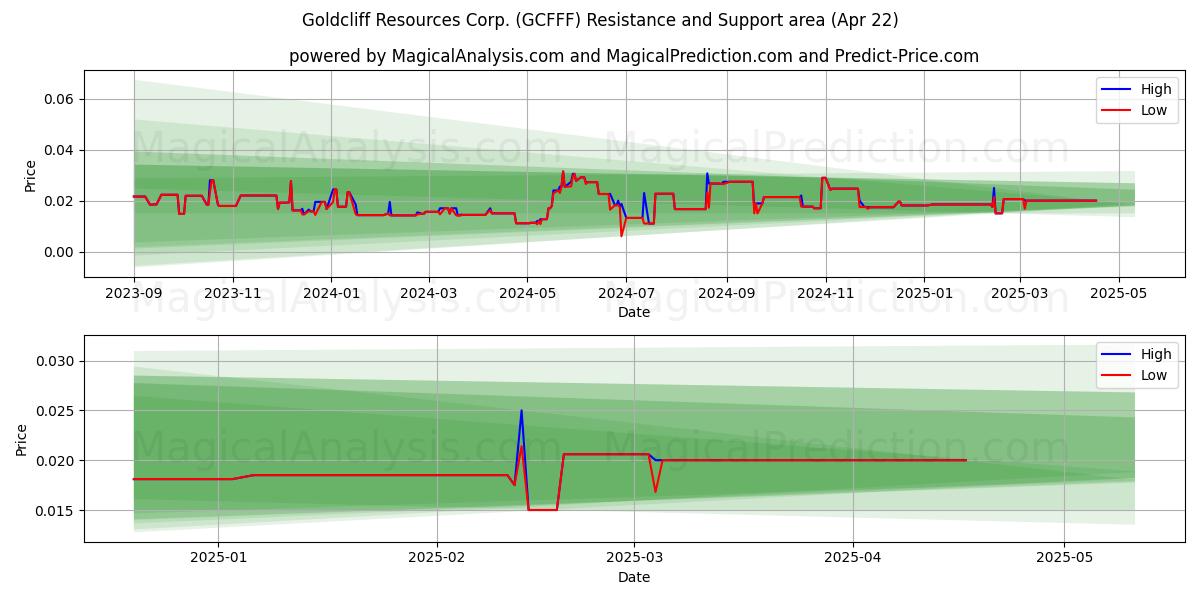Click the 0.025 price spike in the bottom chart

521,411
